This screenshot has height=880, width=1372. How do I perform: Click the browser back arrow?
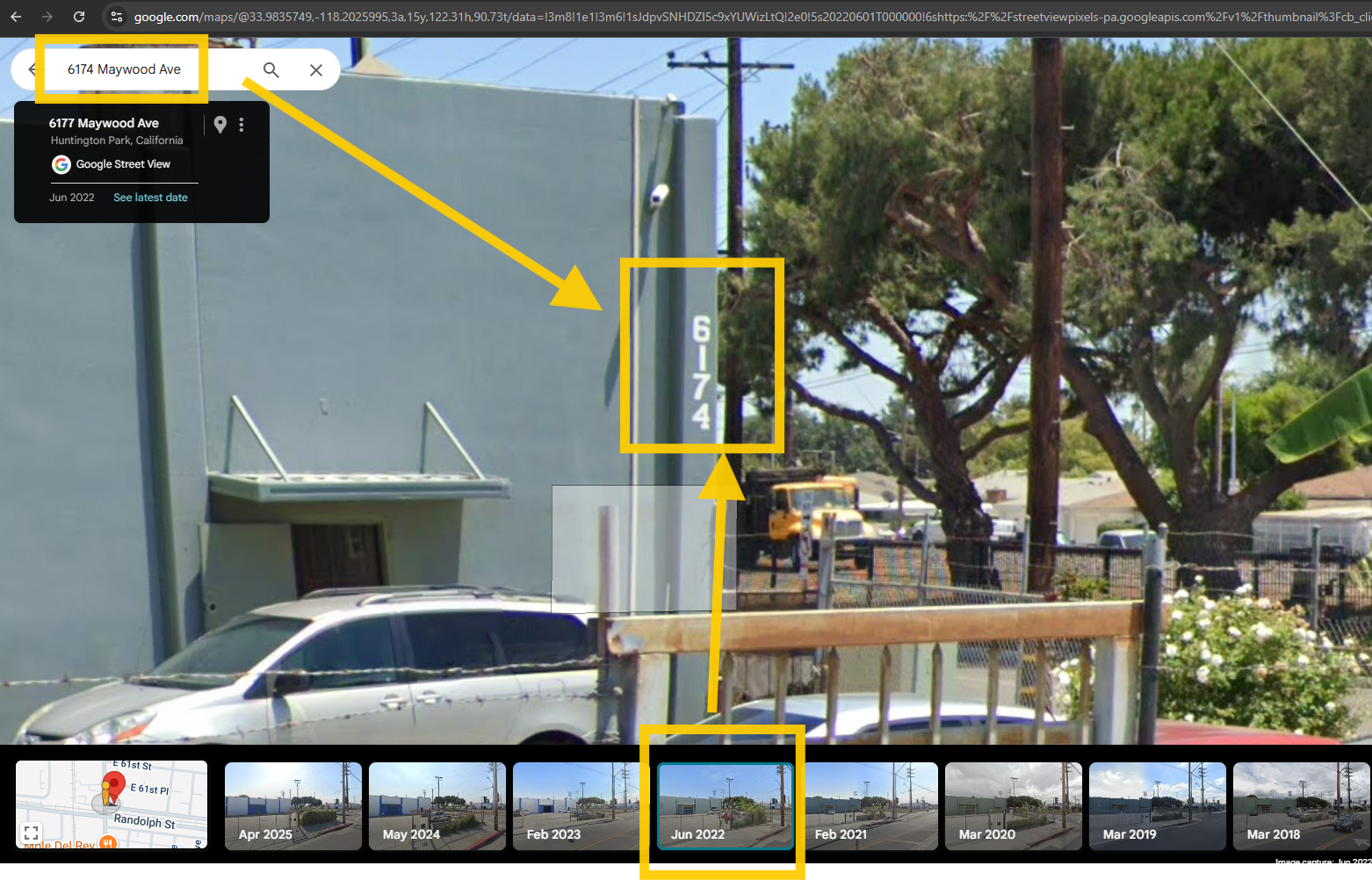[16, 17]
